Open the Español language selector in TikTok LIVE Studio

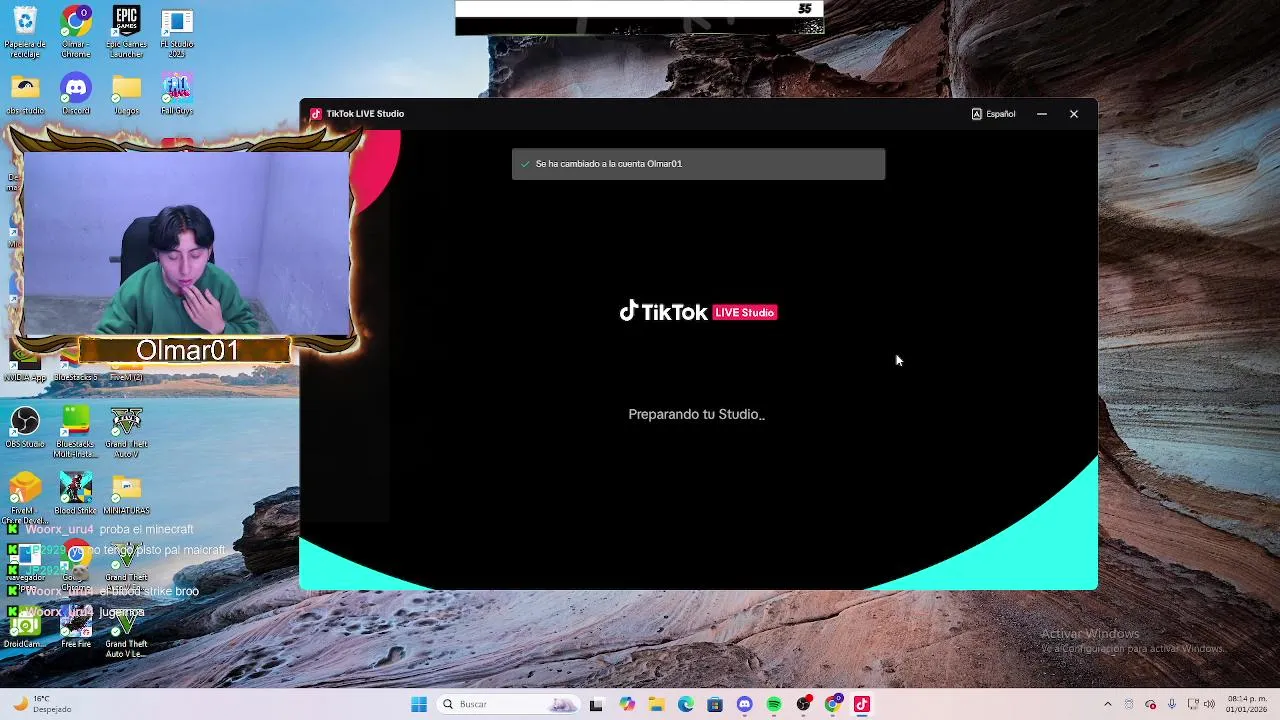coord(993,114)
